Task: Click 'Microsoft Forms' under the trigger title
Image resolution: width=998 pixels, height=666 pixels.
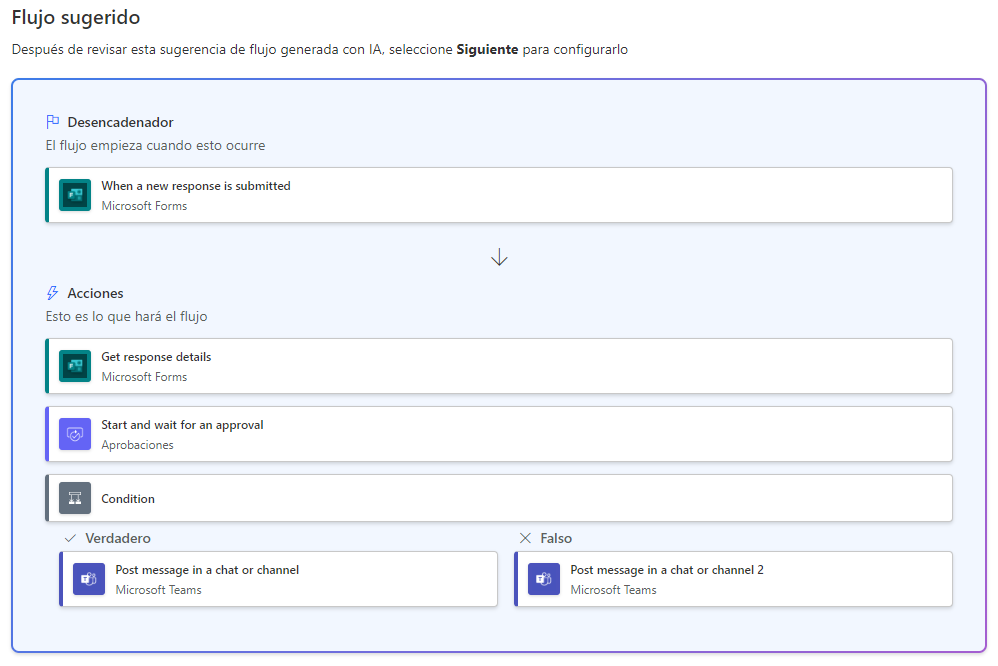Action: click(144, 206)
